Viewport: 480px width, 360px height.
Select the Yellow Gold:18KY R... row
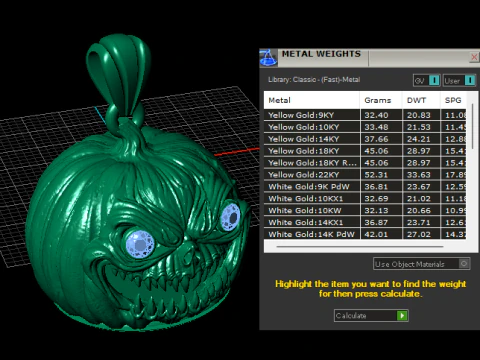[365, 163]
